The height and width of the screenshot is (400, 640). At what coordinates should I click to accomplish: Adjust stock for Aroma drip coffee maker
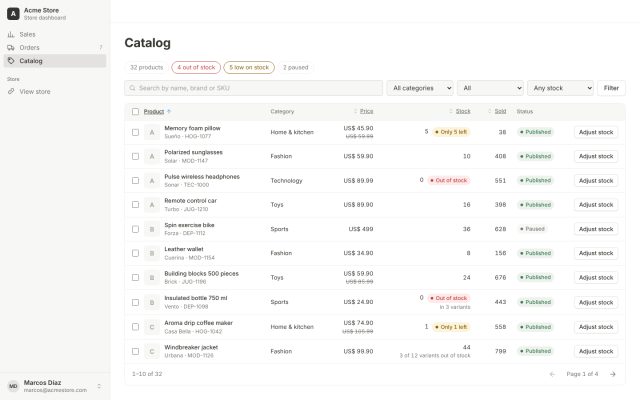click(596, 327)
